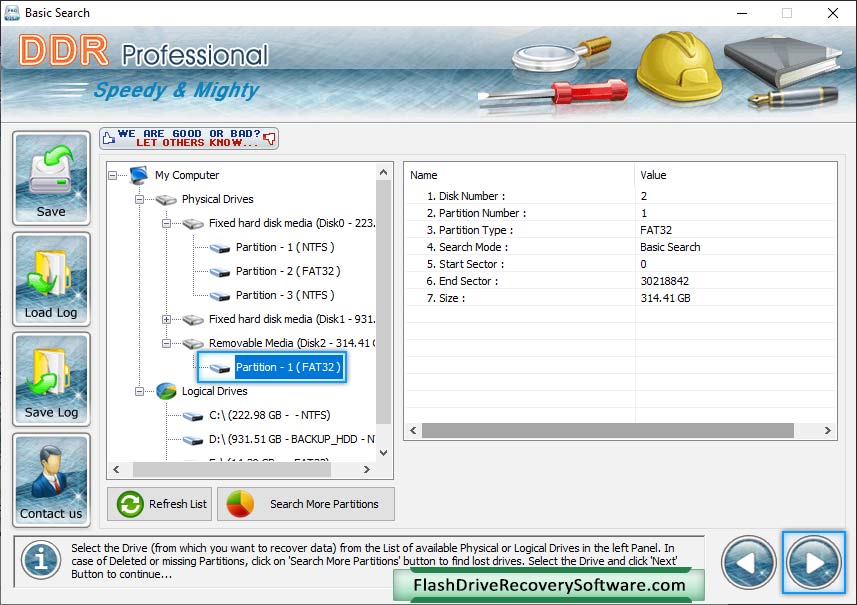Click drive tree scroll down arrow
The height and width of the screenshot is (605, 857).
384,453
